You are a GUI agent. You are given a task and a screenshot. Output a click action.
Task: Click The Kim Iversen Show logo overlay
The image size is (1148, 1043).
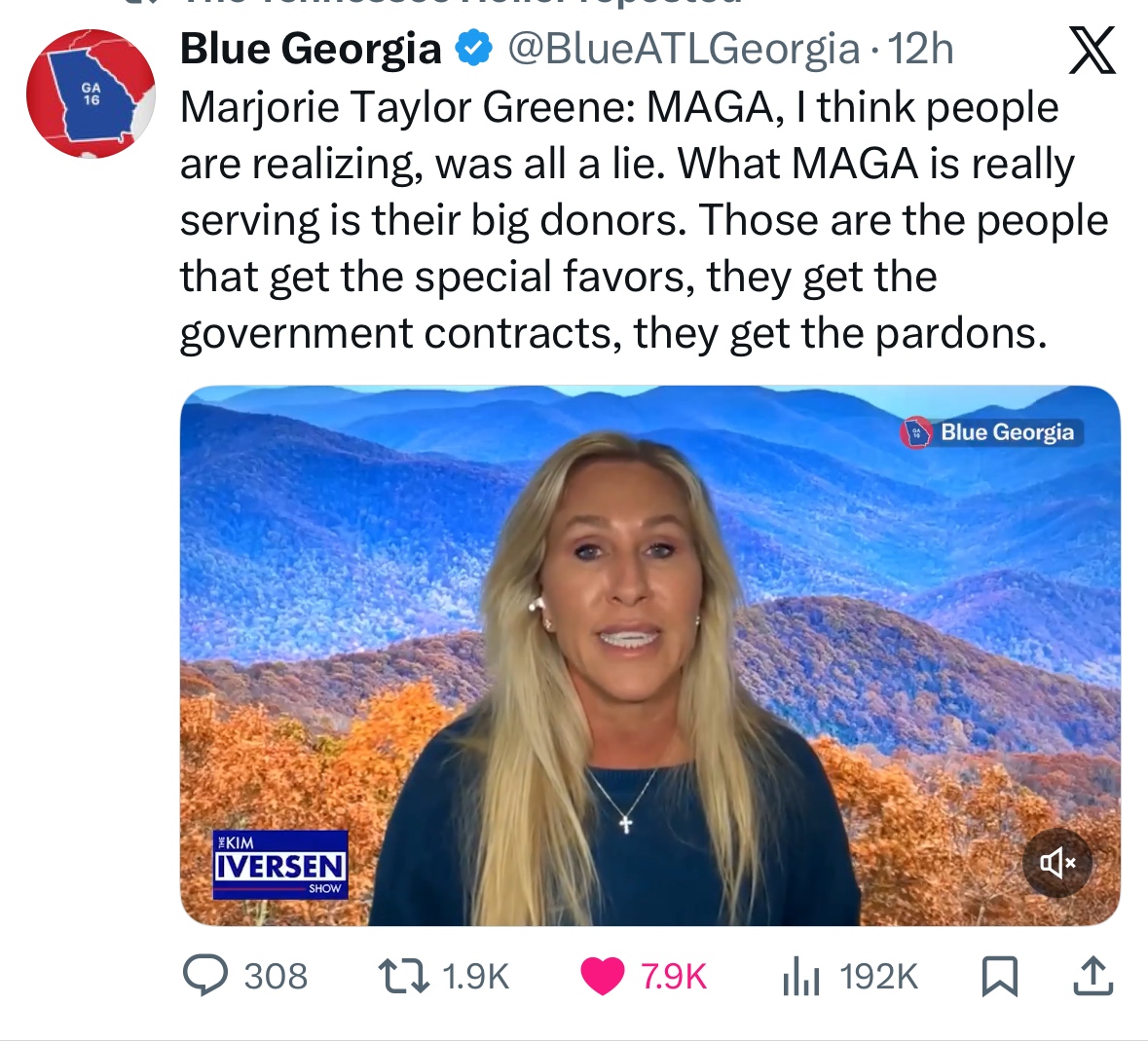(280, 864)
